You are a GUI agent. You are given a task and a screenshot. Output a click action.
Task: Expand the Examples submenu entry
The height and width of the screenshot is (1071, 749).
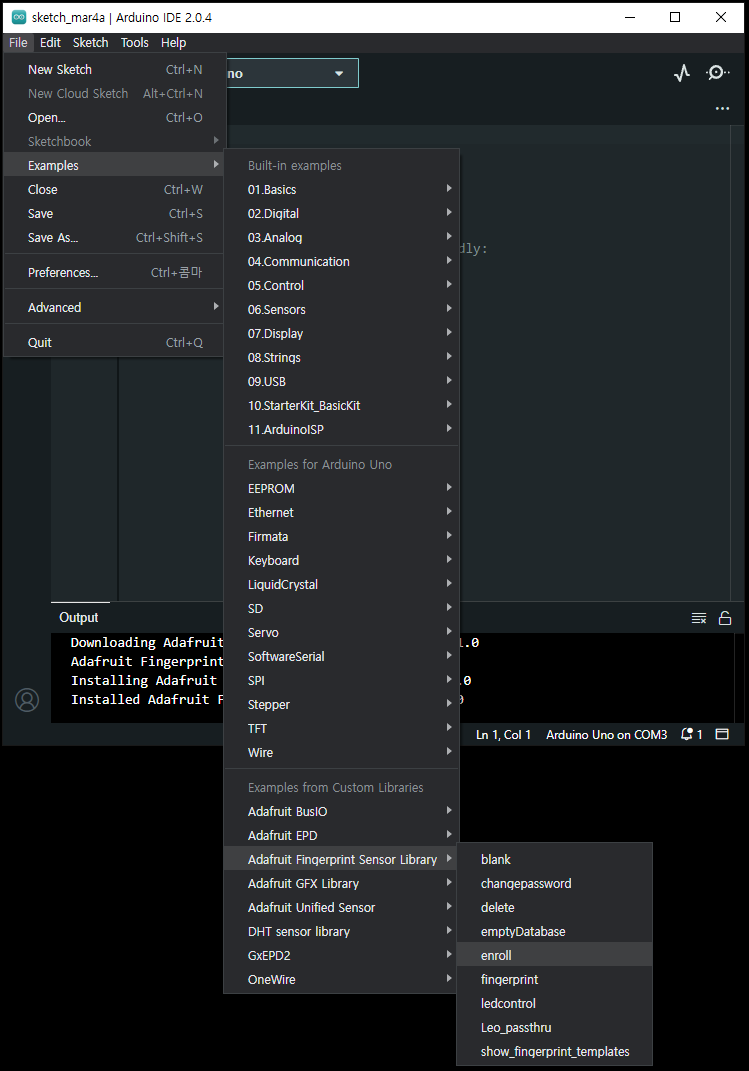114,165
